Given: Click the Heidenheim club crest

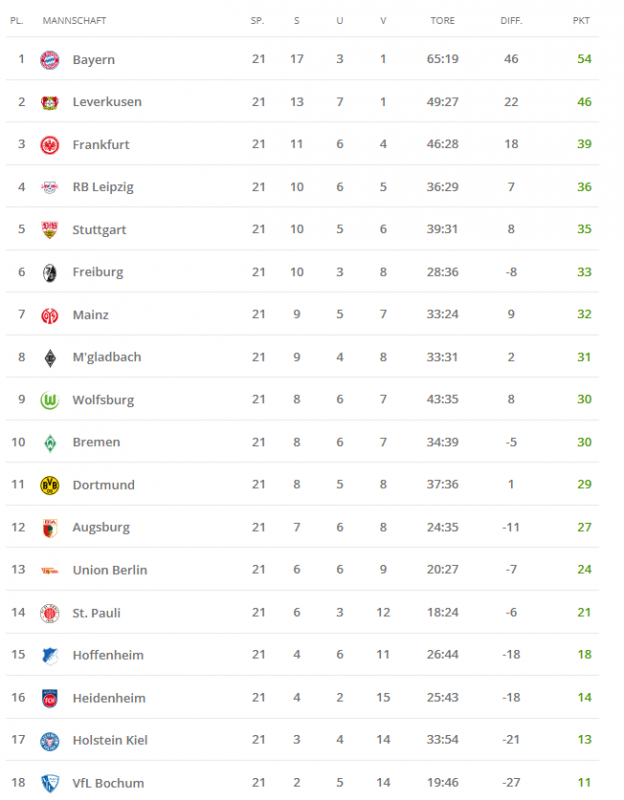Looking at the screenshot, I should [x=50, y=698].
